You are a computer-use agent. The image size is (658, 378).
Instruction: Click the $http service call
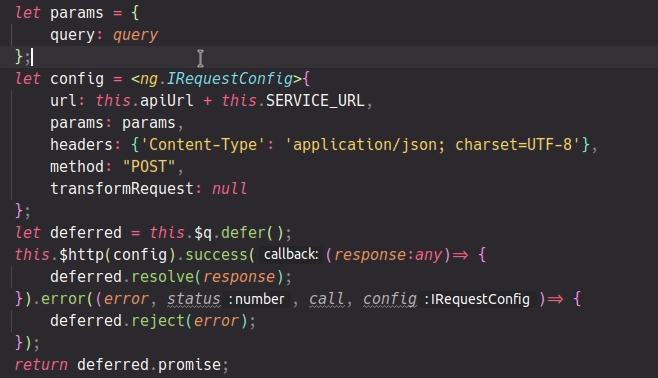pyautogui.click(x=83, y=255)
